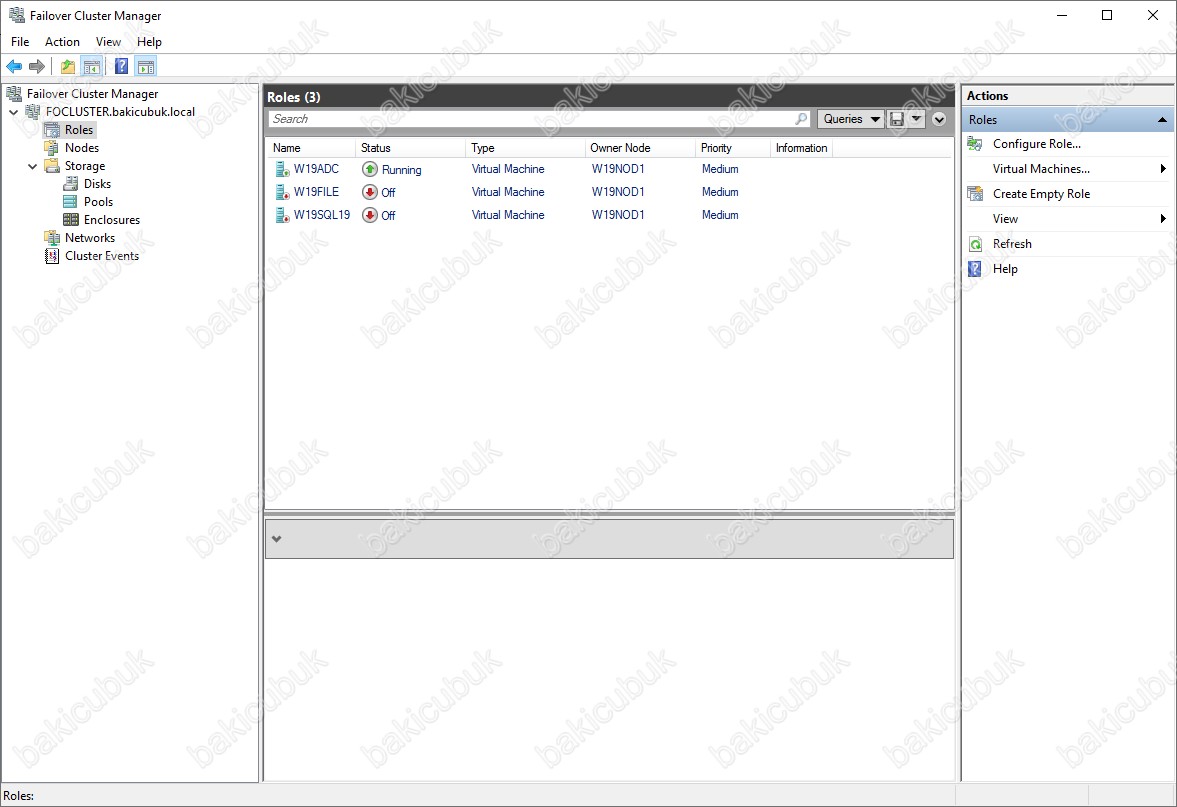Click the W19FILE virtual machine icon
1177x807 pixels.
[282, 192]
